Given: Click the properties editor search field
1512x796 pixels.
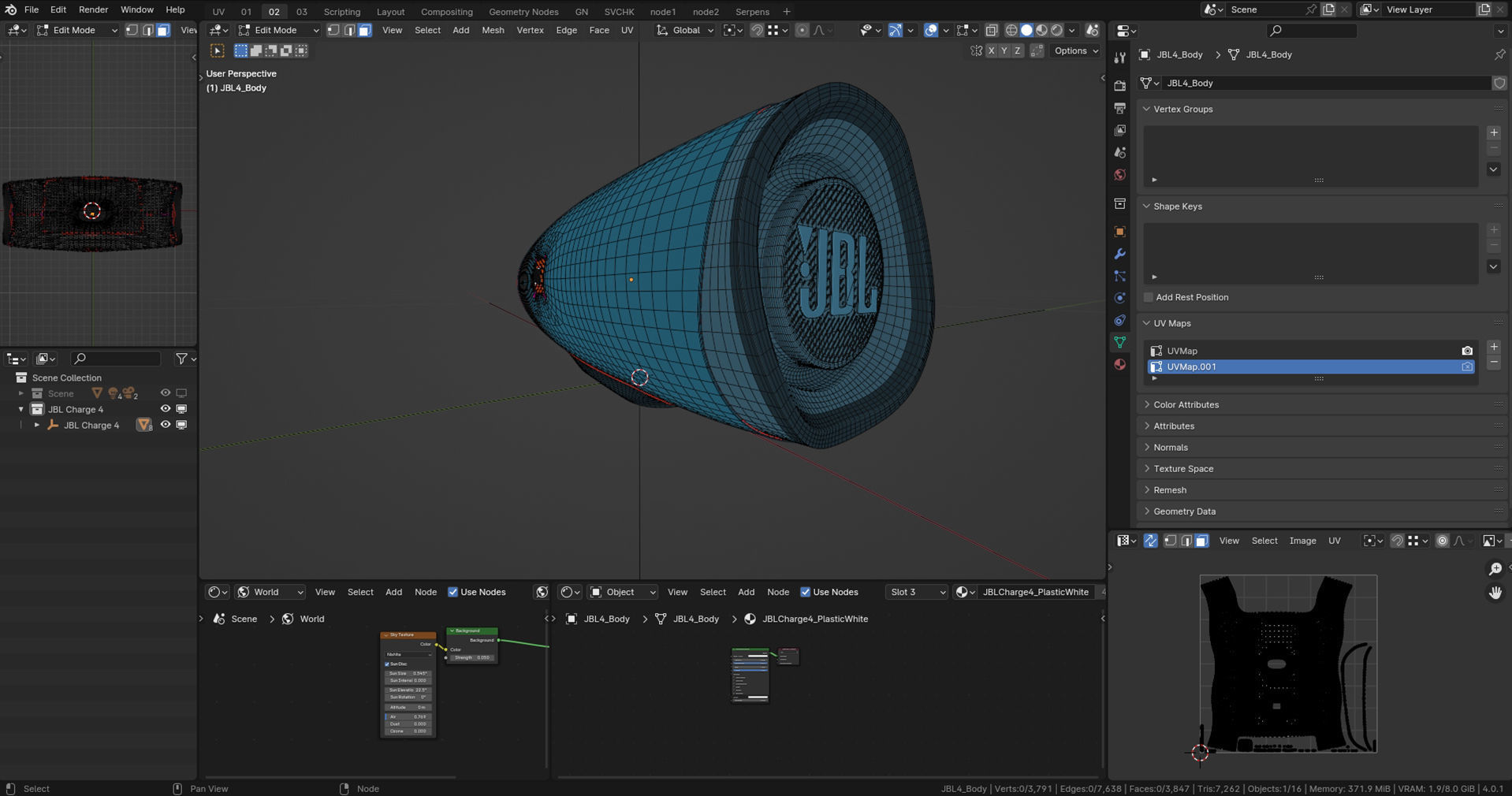Looking at the screenshot, I should (x=1313, y=31).
